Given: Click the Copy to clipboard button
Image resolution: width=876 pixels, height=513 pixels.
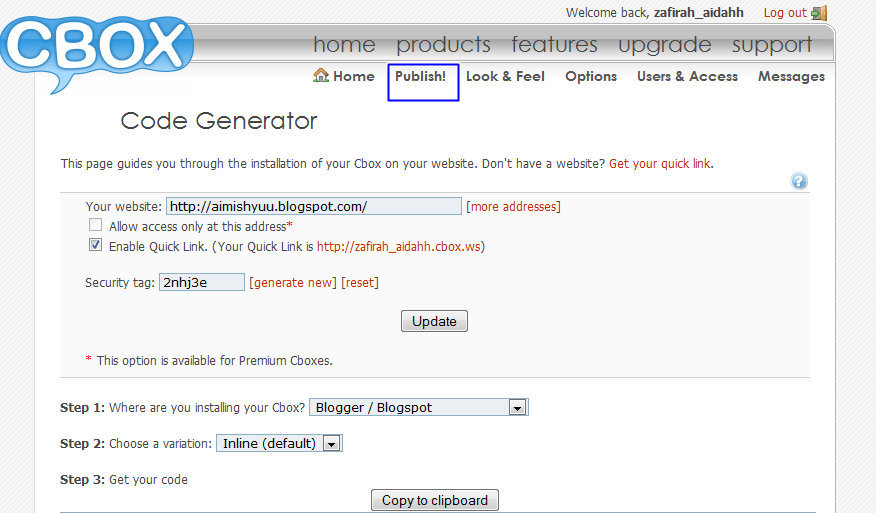Looking at the screenshot, I should pos(435,500).
